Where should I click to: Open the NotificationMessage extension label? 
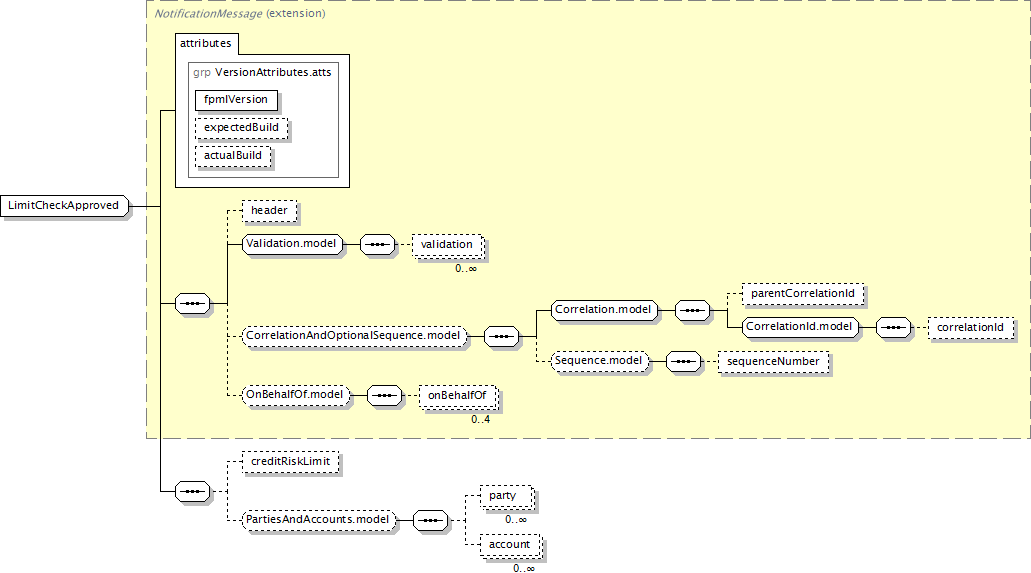point(239,13)
